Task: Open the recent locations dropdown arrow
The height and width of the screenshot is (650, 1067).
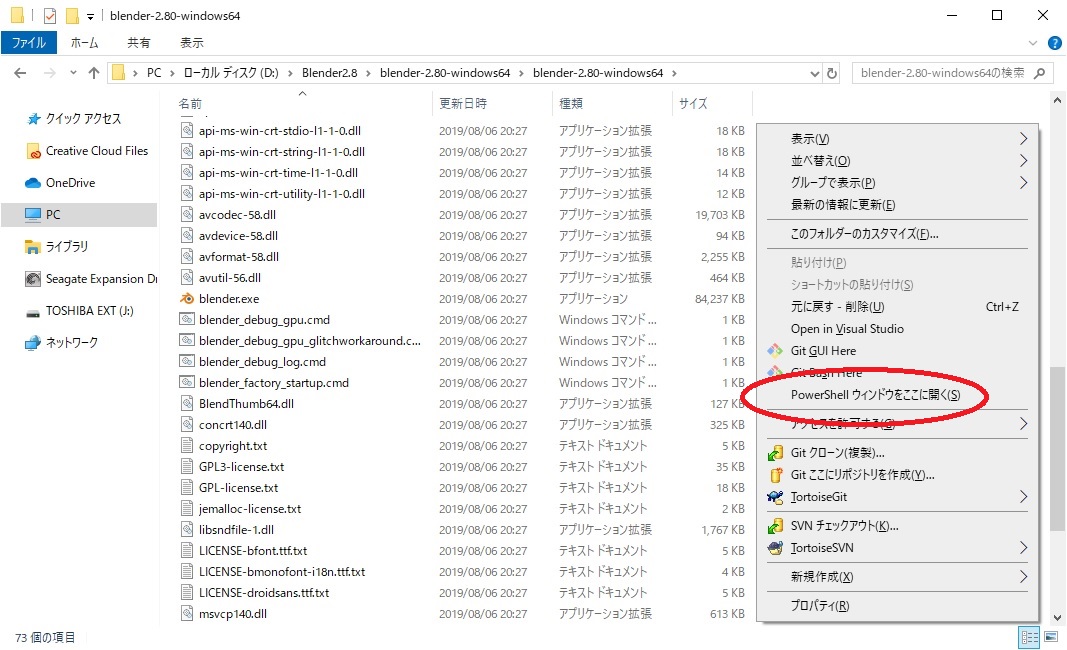Action: point(73,73)
